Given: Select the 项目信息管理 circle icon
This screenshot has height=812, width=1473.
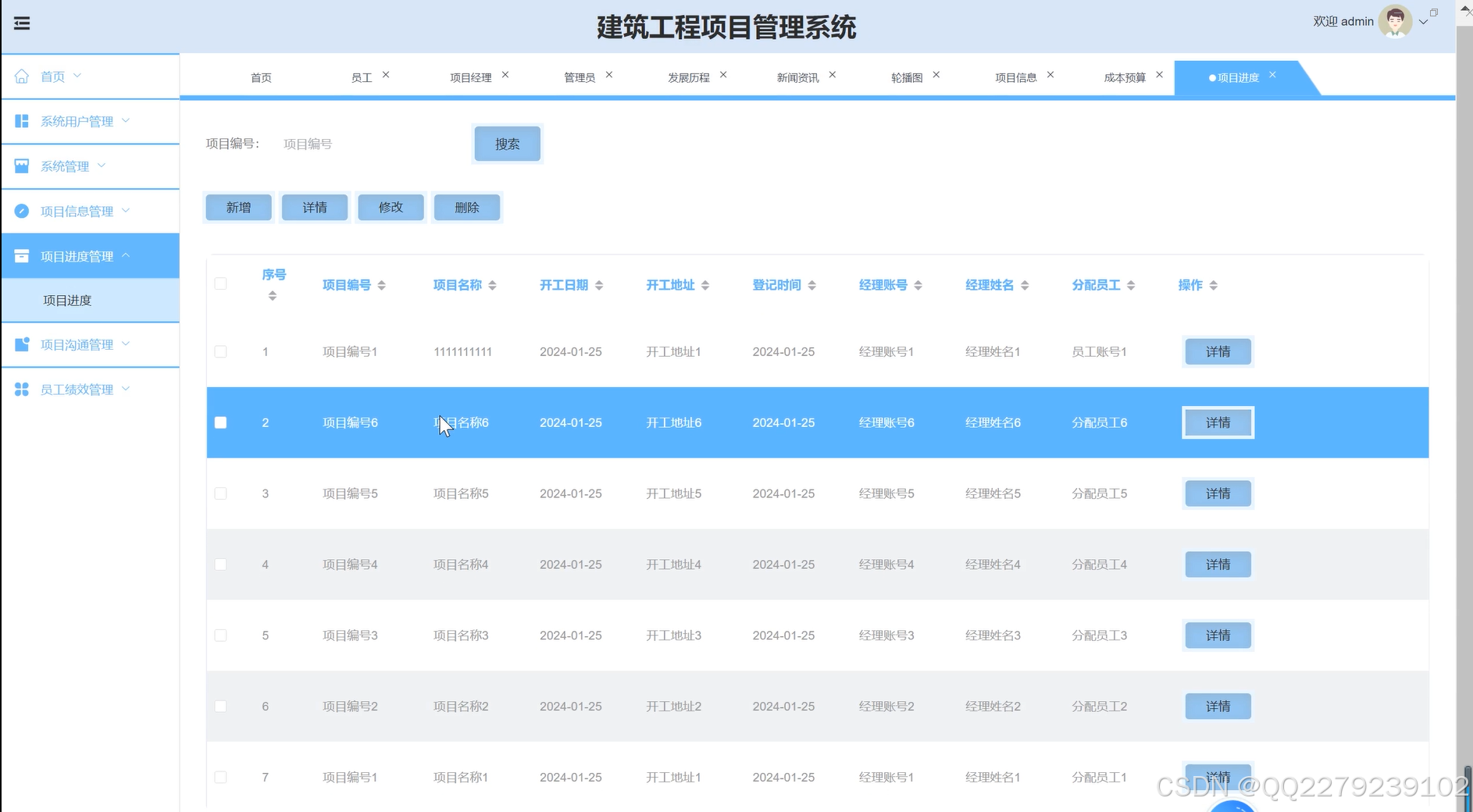Looking at the screenshot, I should tap(21, 211).
